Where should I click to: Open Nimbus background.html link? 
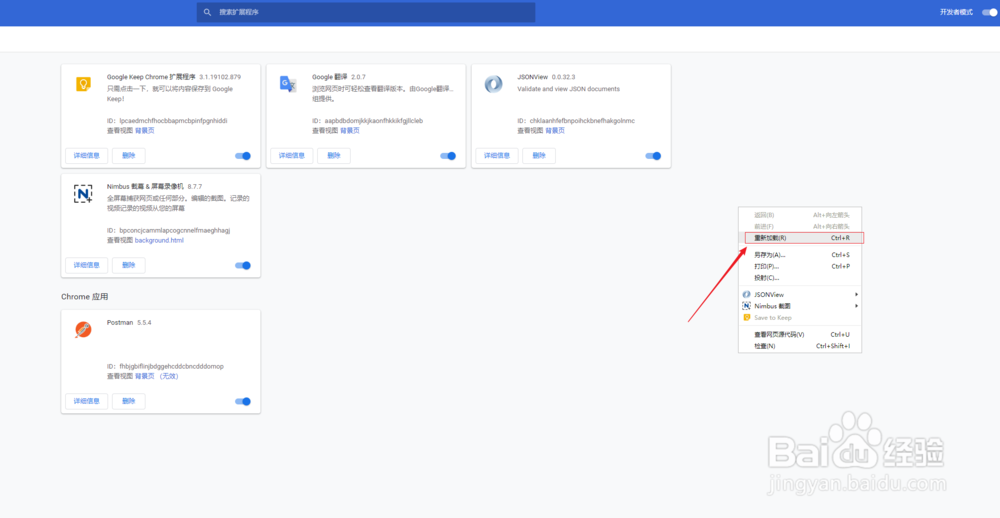coord(159,240)
